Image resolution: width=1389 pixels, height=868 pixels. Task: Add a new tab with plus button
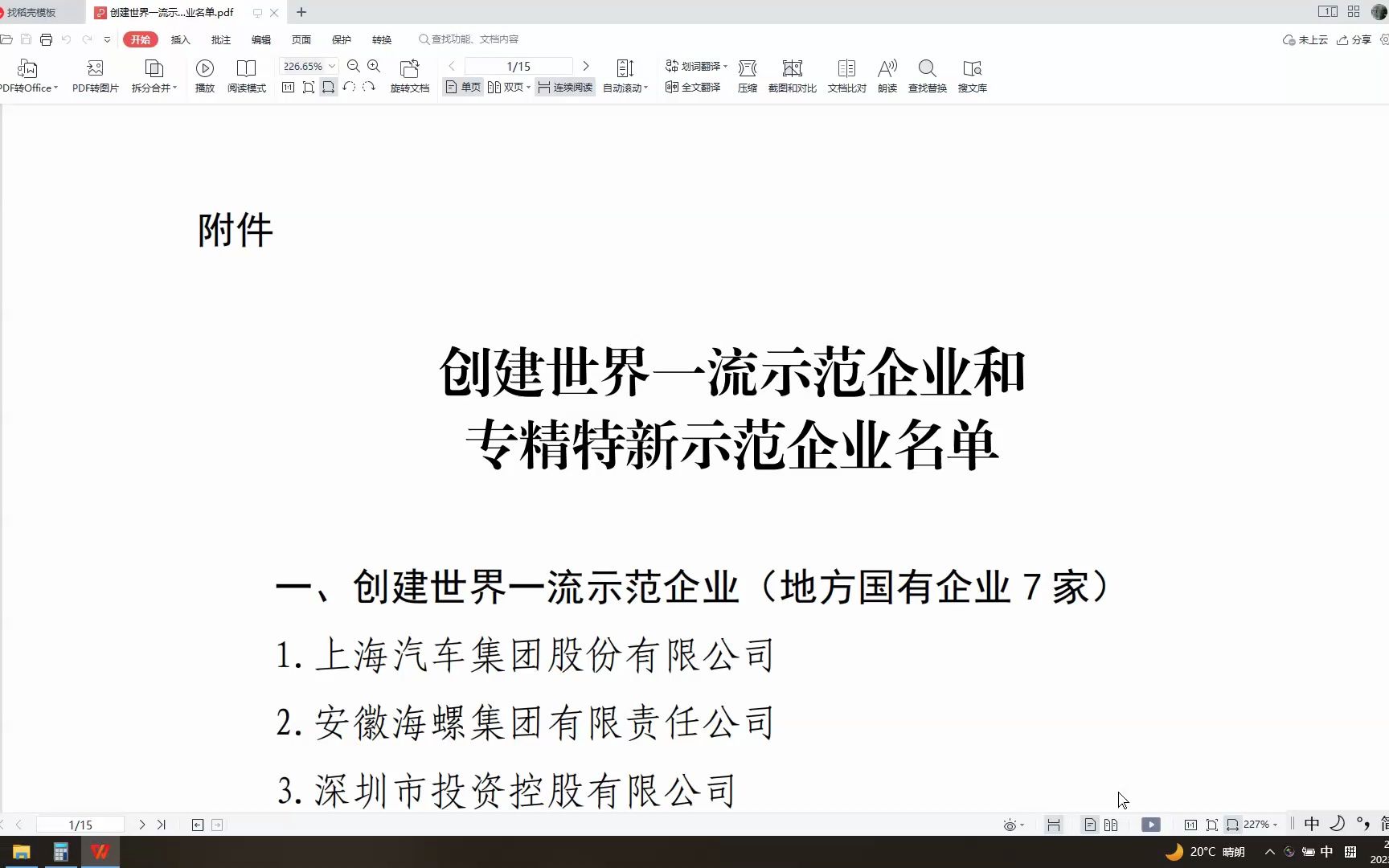[x=301, y=12]
